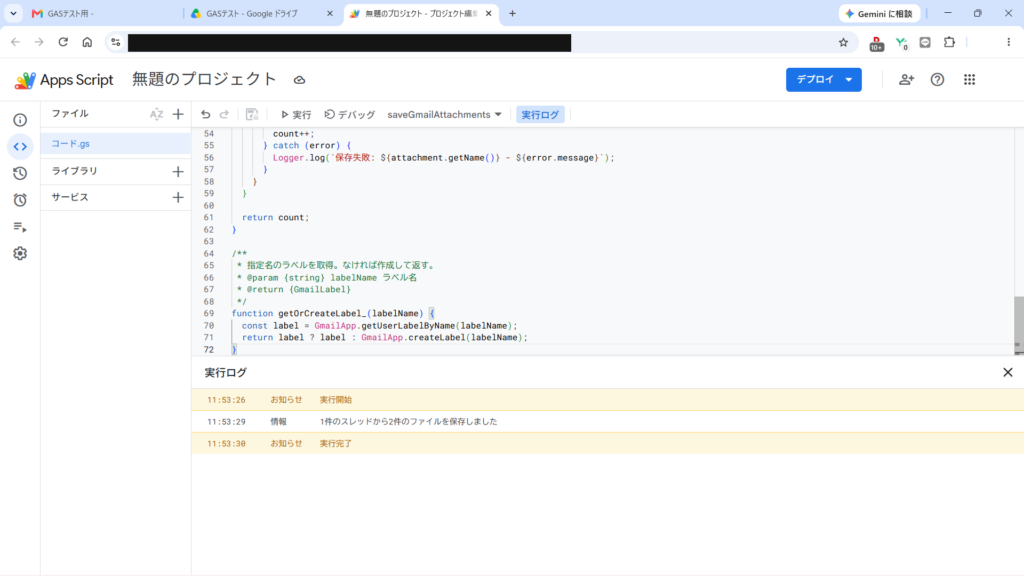The height and width of the screenshot is (576, 1024).
Task: Click the Apps Script logo
Action: tap(63, 80)
